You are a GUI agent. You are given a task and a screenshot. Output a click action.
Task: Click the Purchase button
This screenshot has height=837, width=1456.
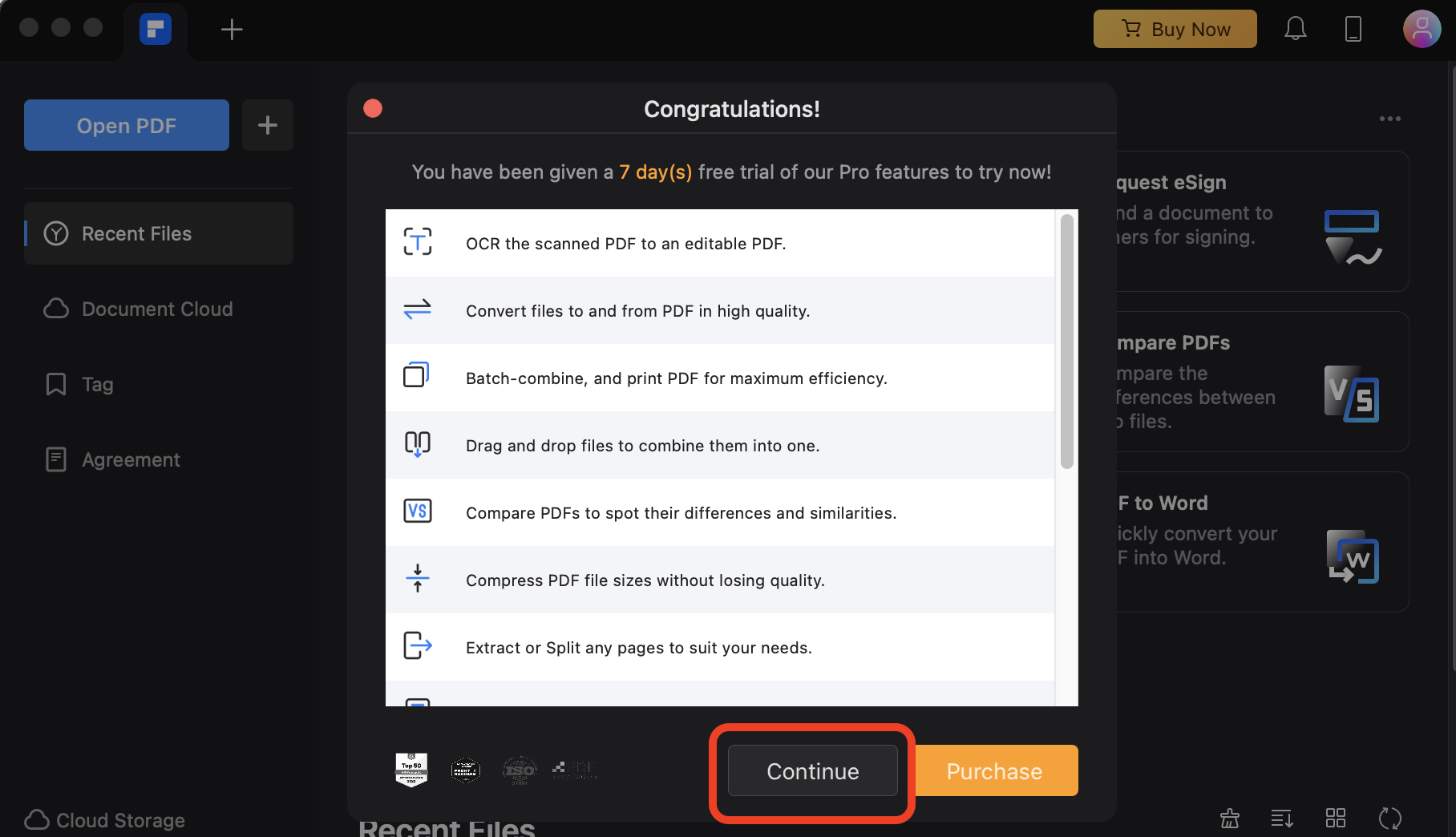(994, 770)
